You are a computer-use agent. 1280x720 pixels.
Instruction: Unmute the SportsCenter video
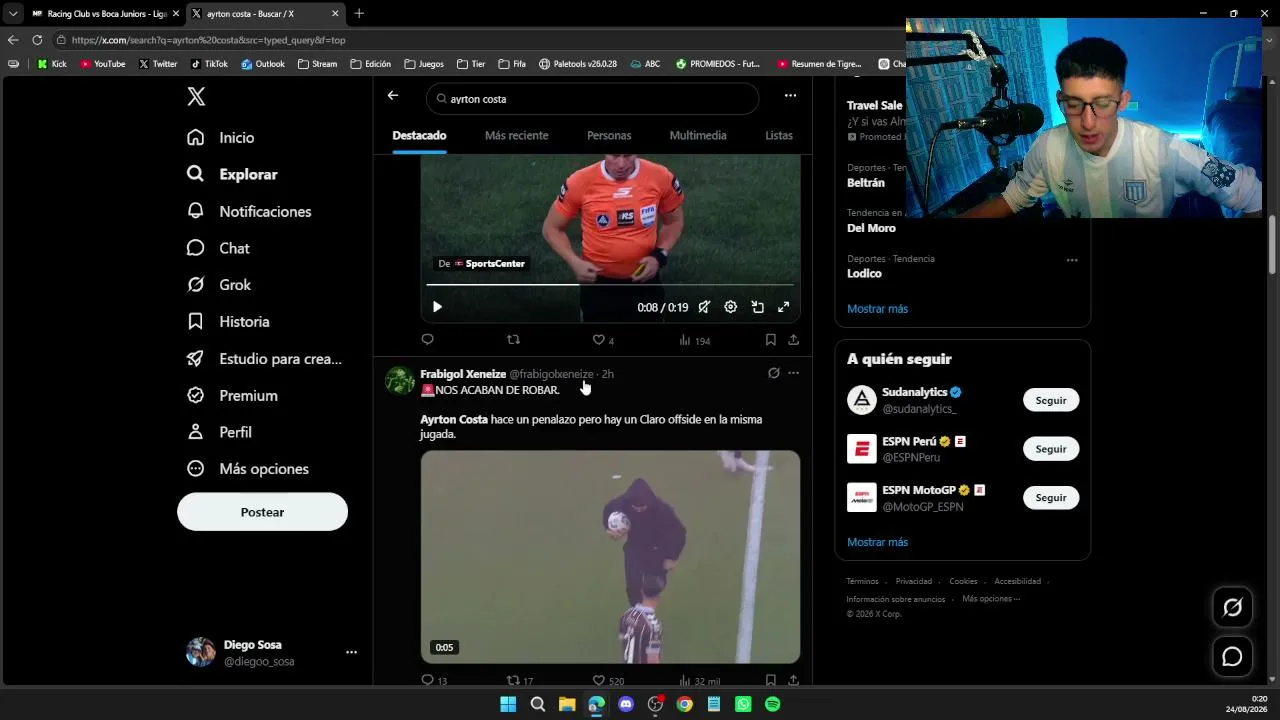coord(704,307)
